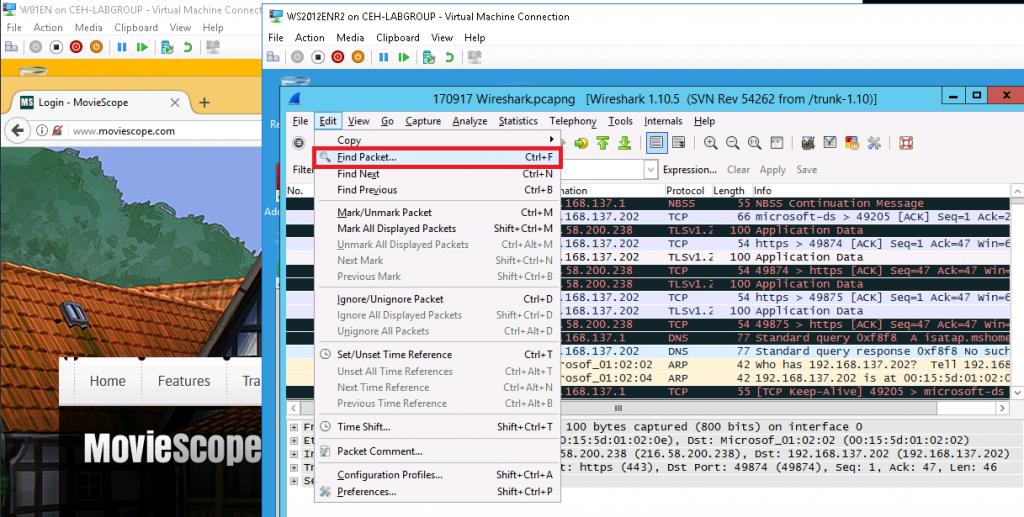
Task: Choose Time Shift... in Edit menu
Action: click(x=436, y=427)
